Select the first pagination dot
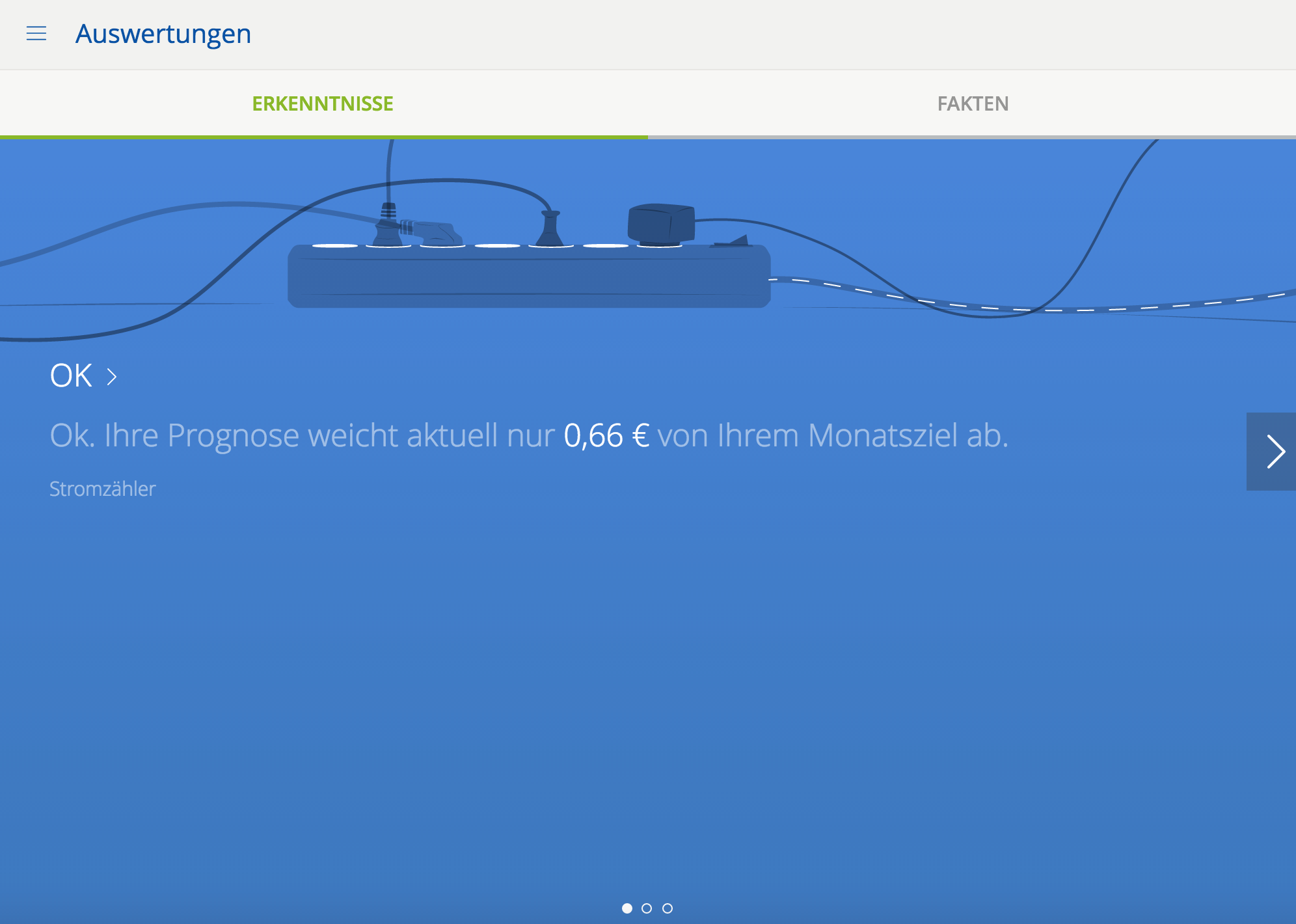Viewport: 1296px width, 924px height. [627, 908]
